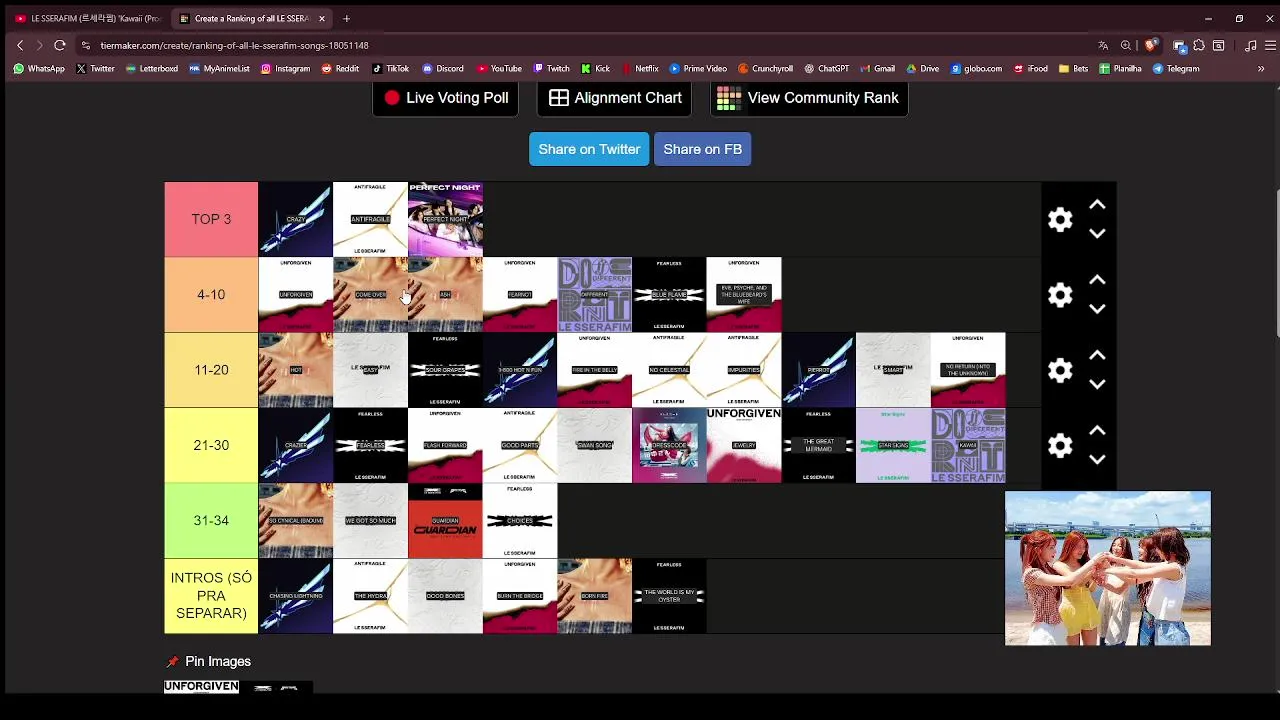
Task: Start a Live Voting Poll
Action: coord(446,98)
